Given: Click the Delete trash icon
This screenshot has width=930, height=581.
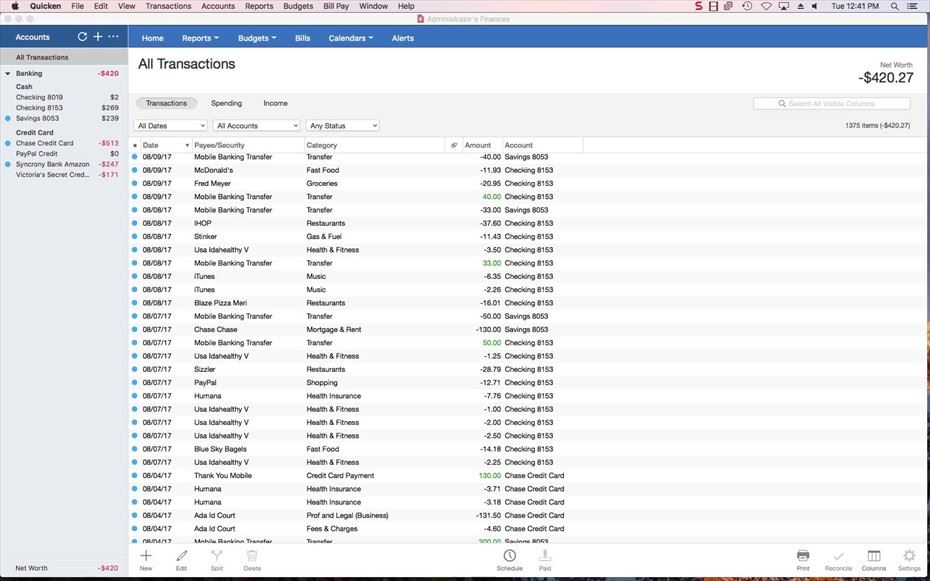Looking at the screenshot, I should [x=252, y=556].
